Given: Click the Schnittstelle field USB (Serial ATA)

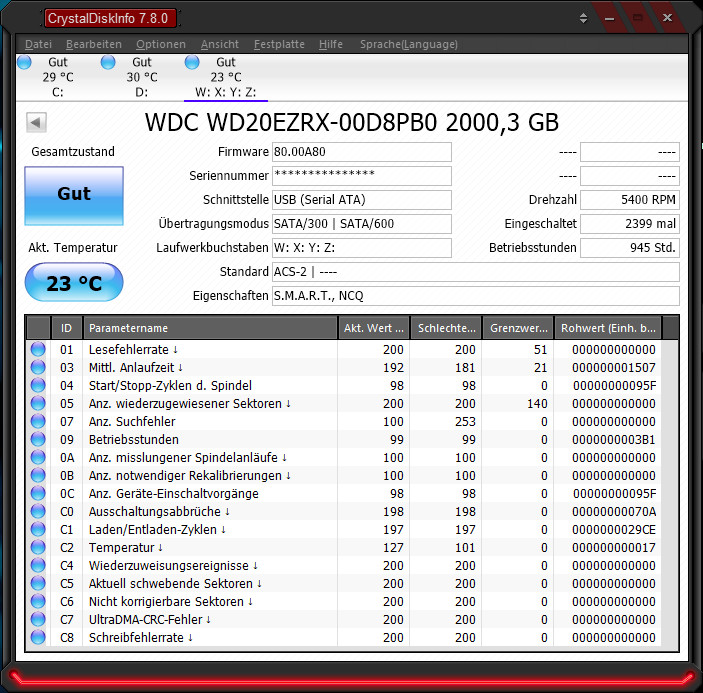Looking at the screenshot, I should [x=362, y=200].
